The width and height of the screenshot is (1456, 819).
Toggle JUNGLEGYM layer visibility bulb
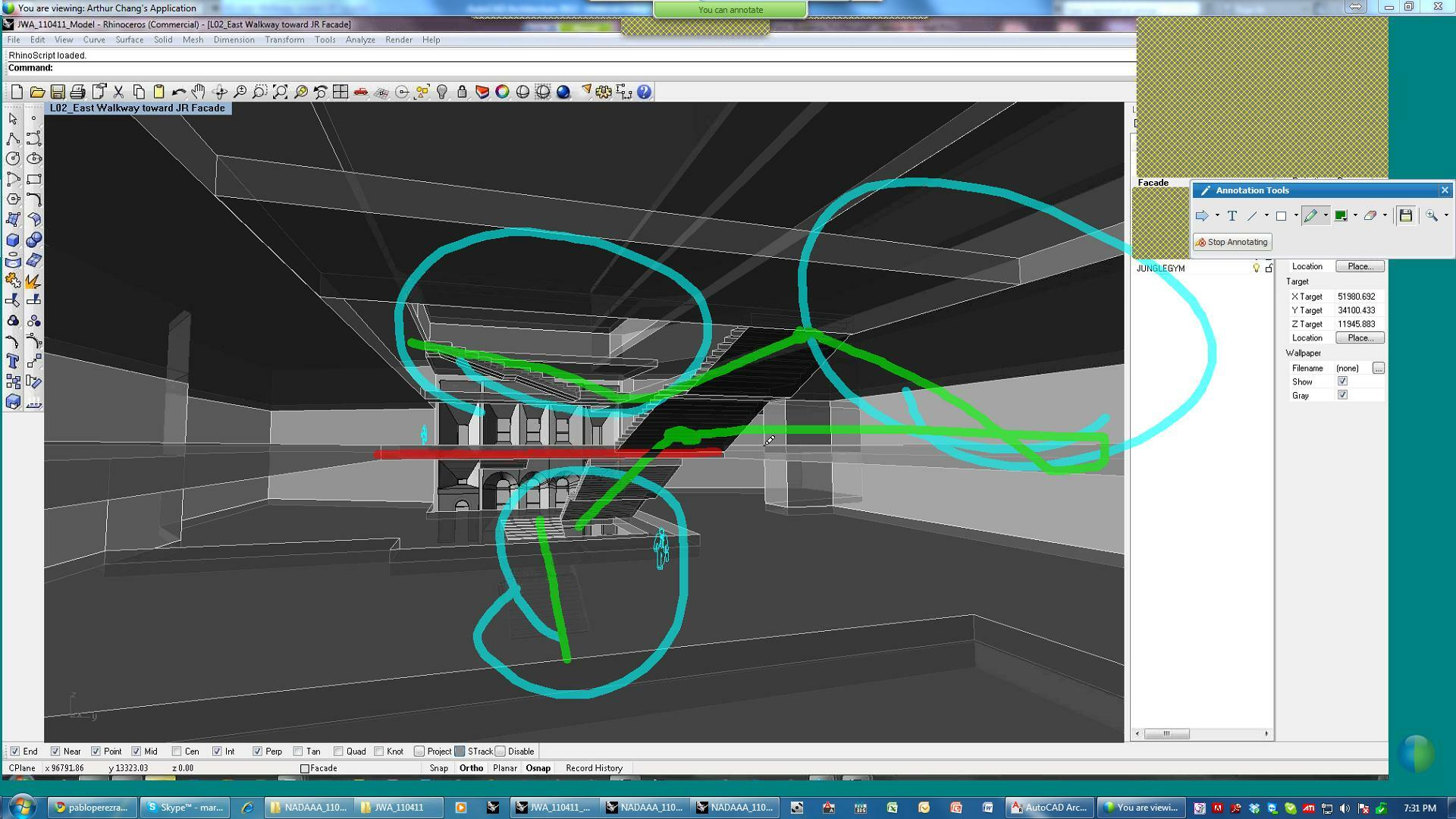click(x=1256, y=268)
